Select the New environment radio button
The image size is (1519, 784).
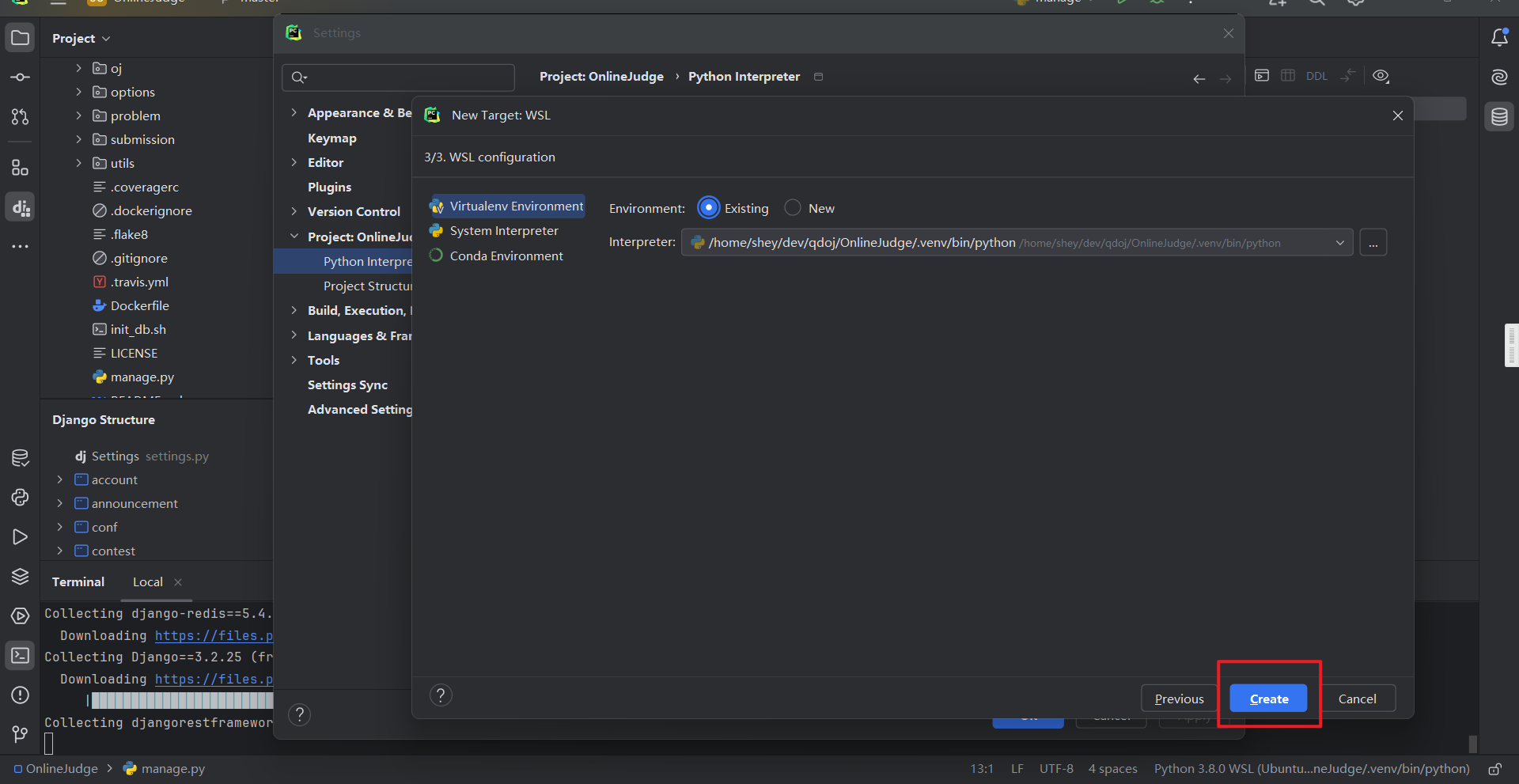click(x=793, y=208)
